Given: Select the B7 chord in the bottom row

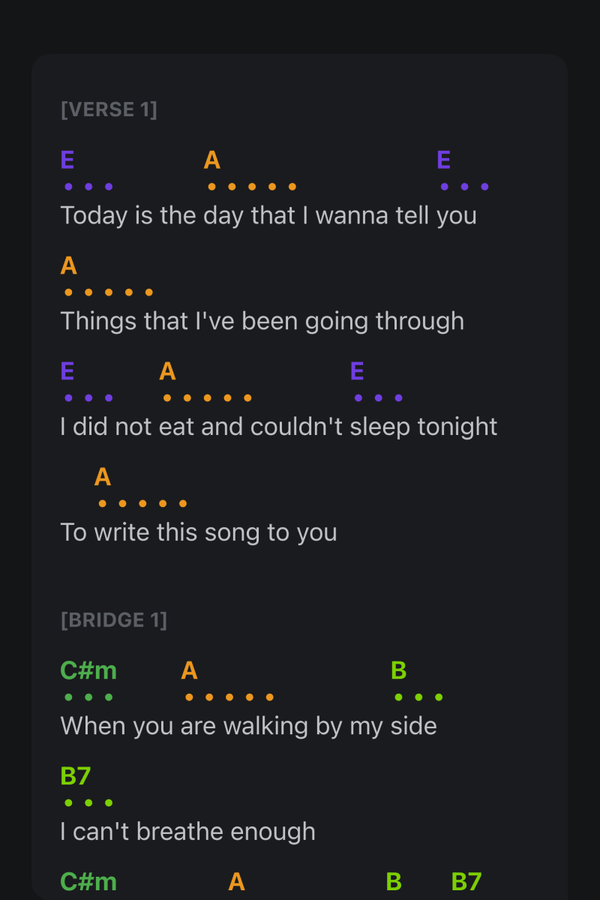Looking at the screenshot, I should 466,882.
